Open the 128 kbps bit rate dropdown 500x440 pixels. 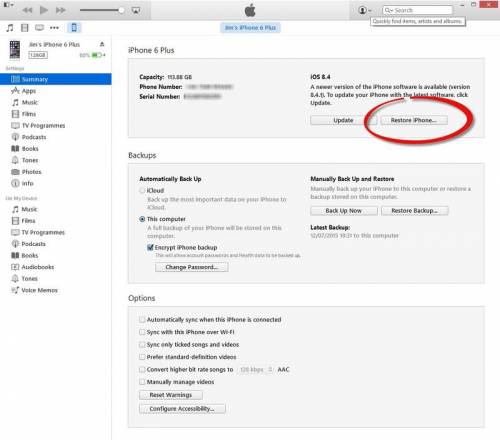tap(256, 370)
